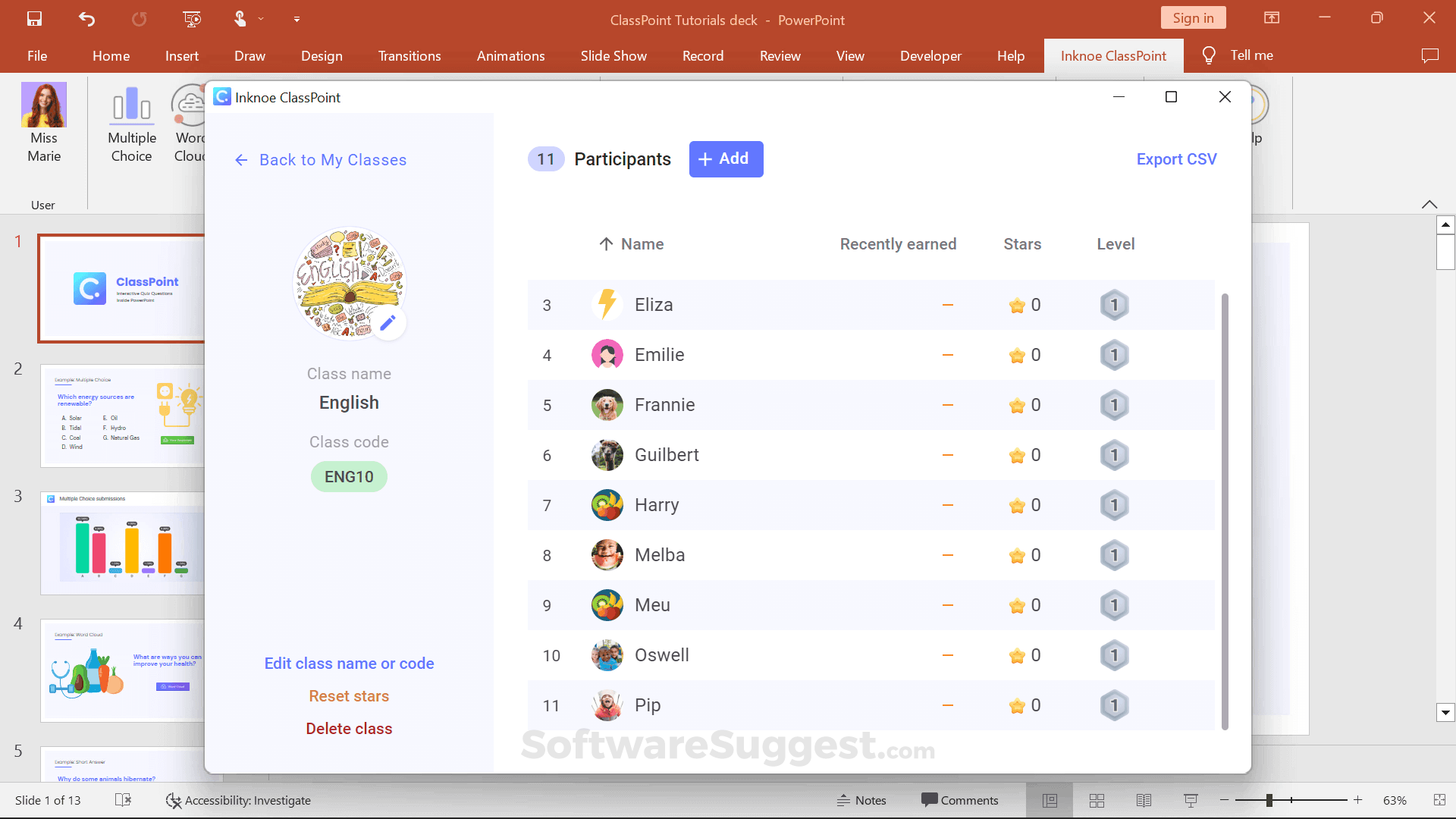Switch to the Slide Show ribbon tab

point(613,55)
